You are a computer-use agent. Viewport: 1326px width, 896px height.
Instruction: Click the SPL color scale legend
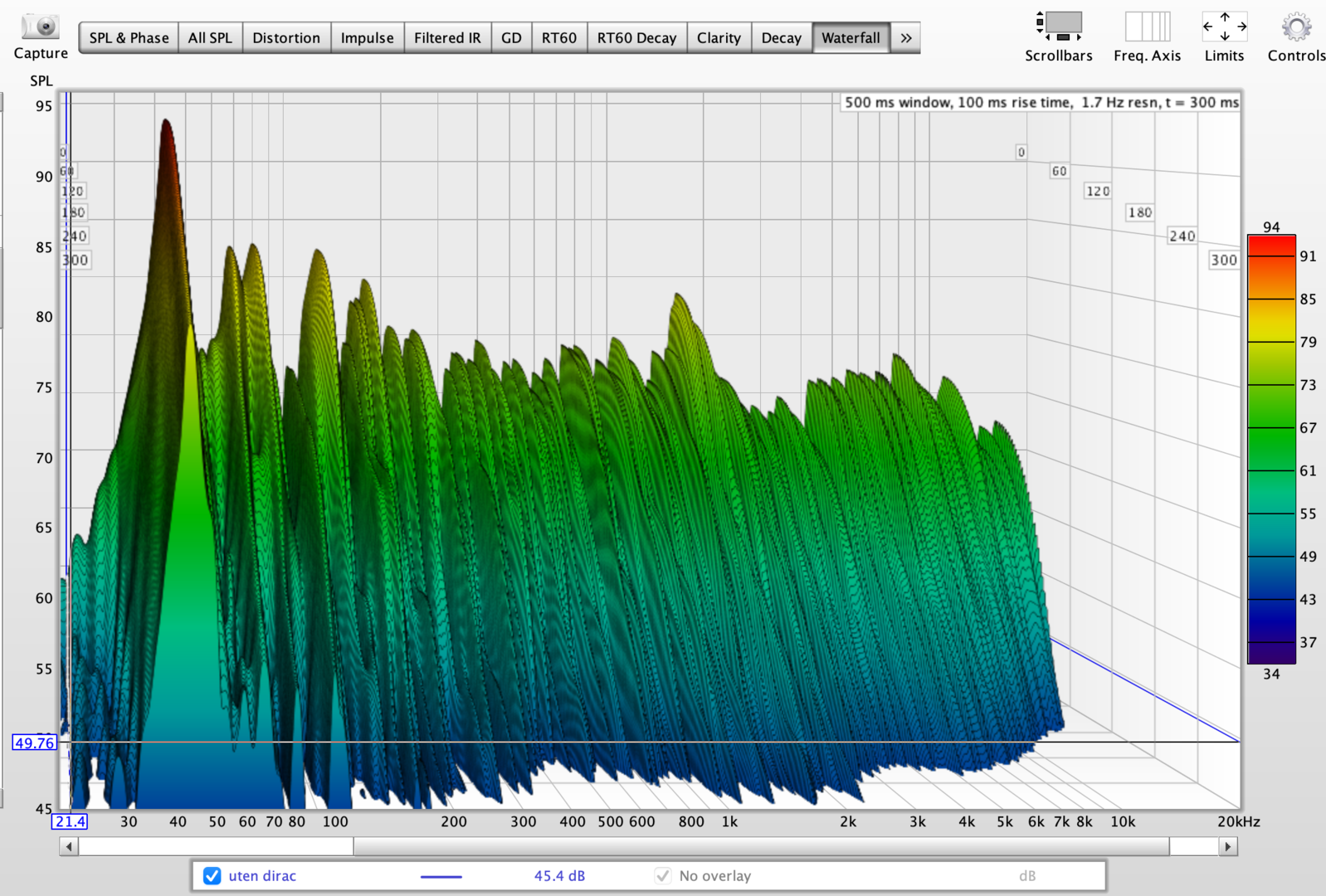click(x=1271, y=449)
